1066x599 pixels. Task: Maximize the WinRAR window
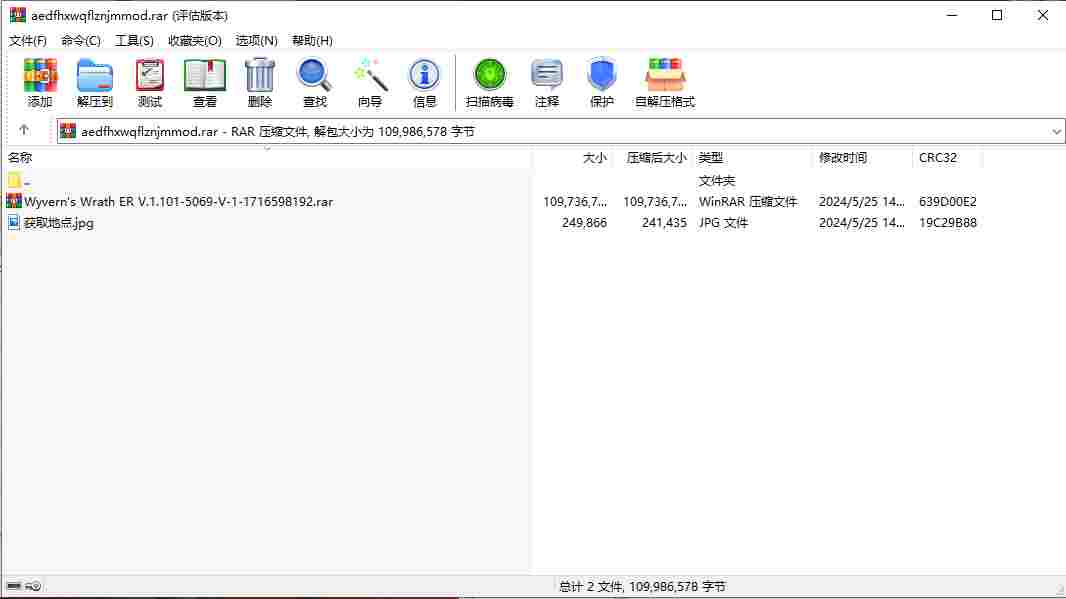click(x=997, y=15)
